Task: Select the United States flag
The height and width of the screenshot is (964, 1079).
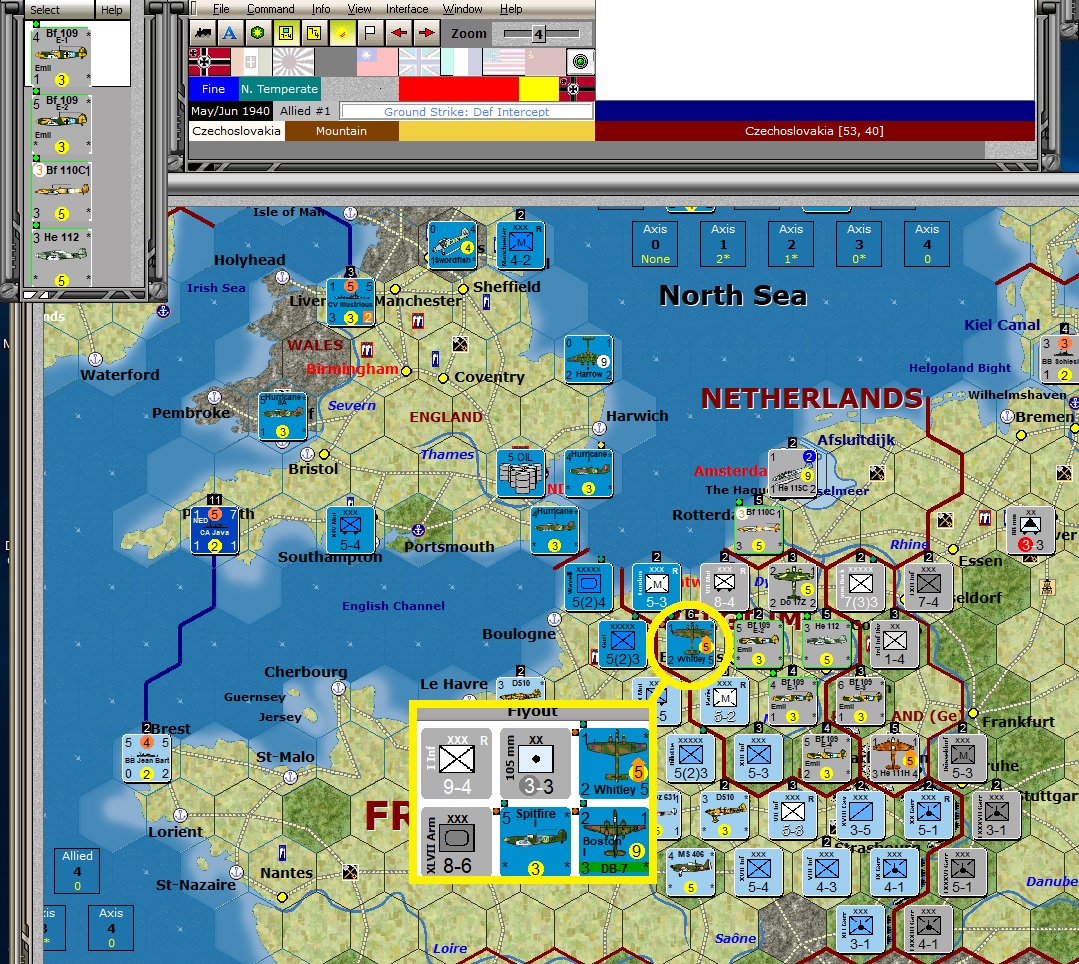Action: tap(503, 62)
